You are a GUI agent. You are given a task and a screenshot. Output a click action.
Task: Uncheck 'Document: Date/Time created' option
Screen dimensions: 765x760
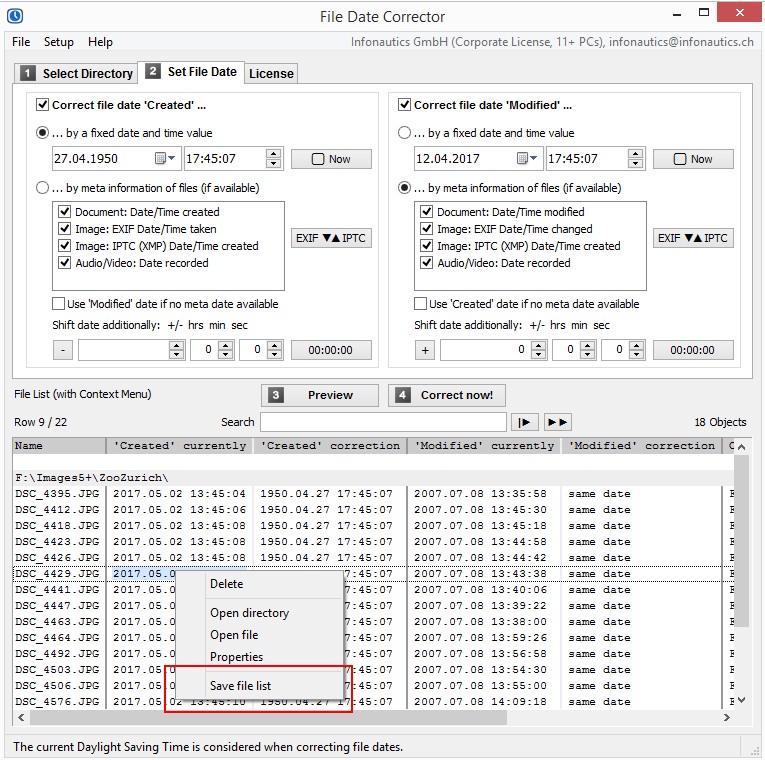coord(64,212)
